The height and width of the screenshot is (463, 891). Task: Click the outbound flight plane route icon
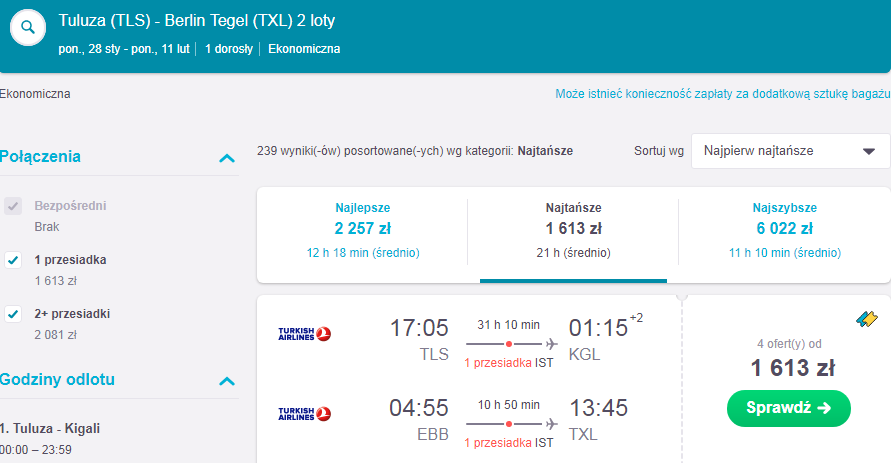tap(551, 344)
